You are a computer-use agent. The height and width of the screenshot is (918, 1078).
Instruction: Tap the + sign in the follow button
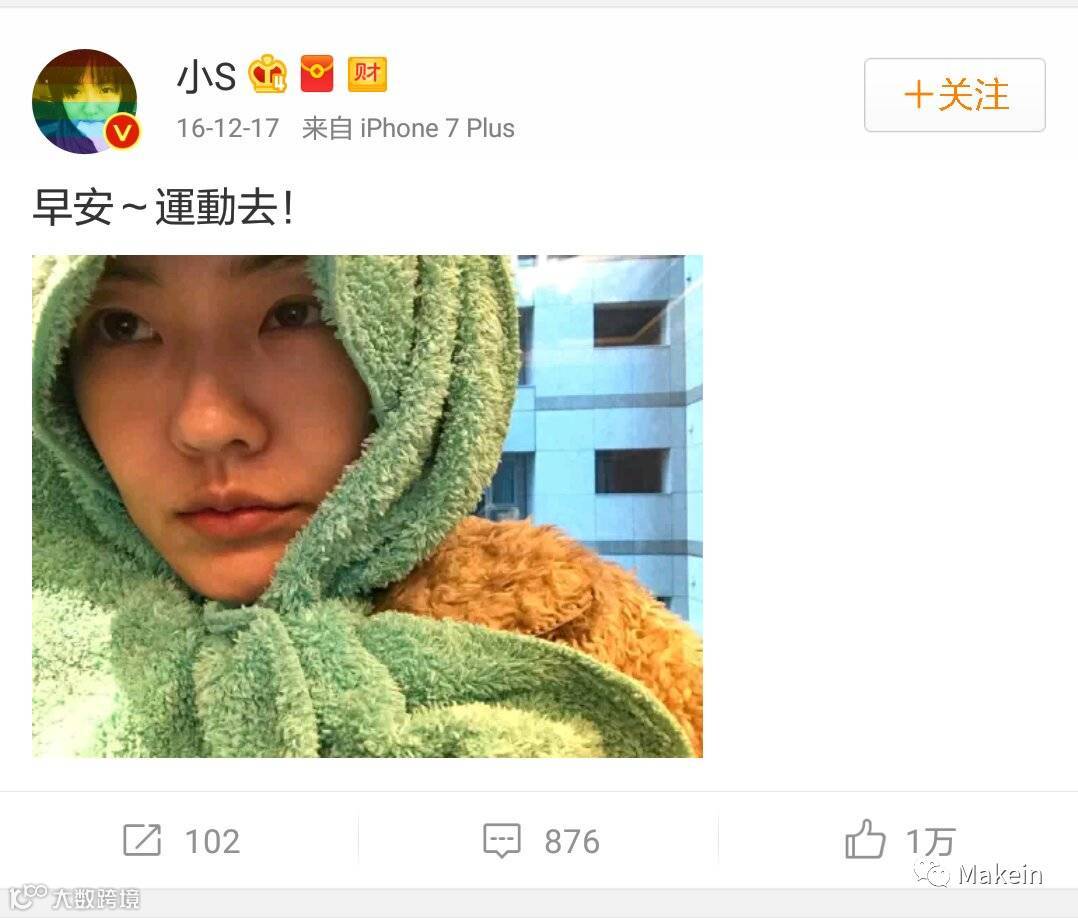pos(918,95)
